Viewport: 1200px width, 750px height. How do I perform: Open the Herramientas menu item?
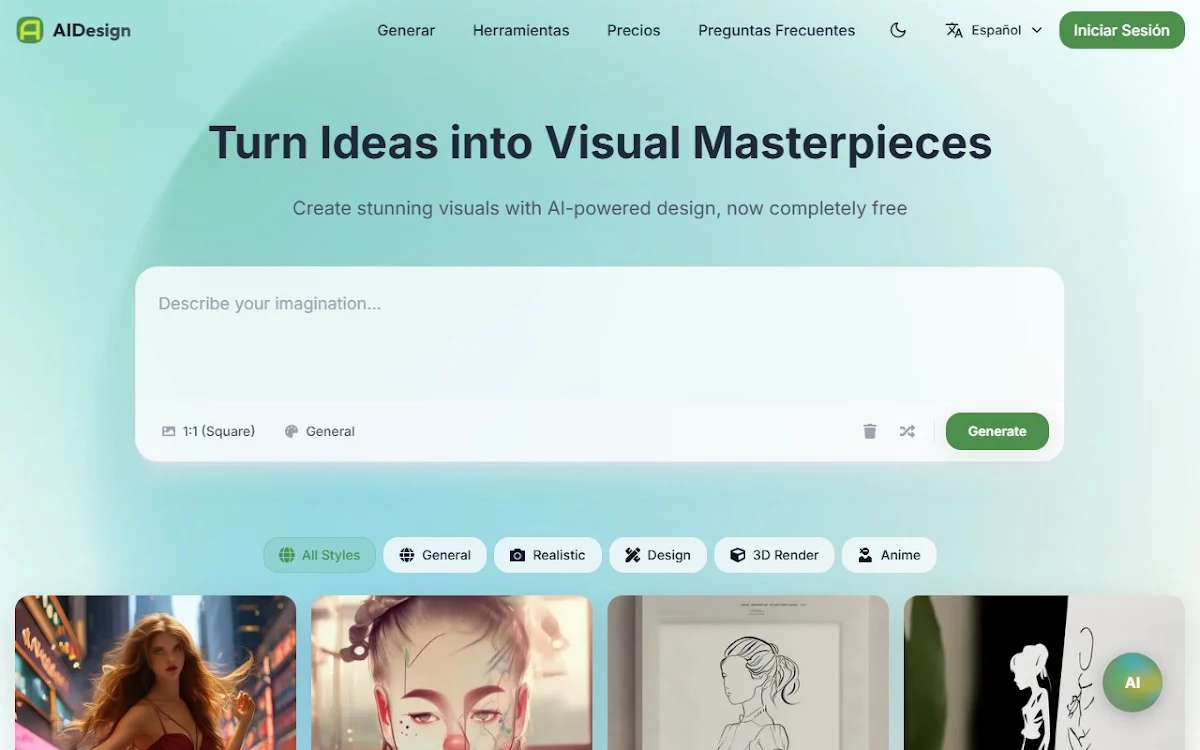pos(521,30)
